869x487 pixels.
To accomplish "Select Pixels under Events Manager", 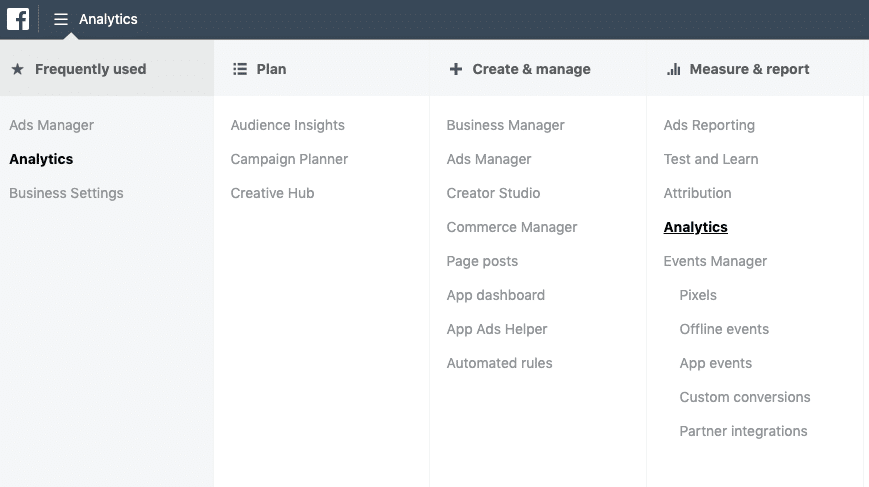I will tap(698, 295).
